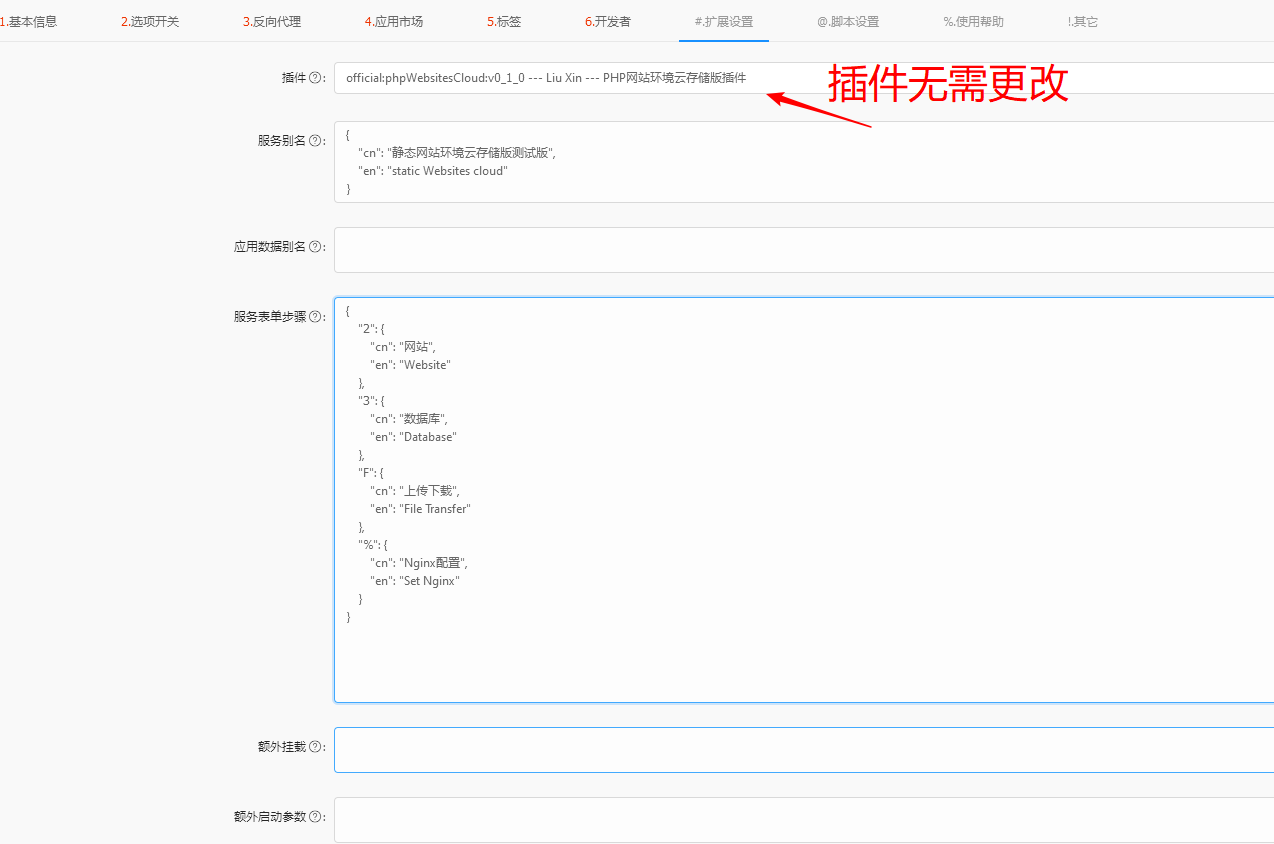Open the 6.开发者 tab
The height and width of the screenshot is (844, 1274).
[x=608, y=21]
